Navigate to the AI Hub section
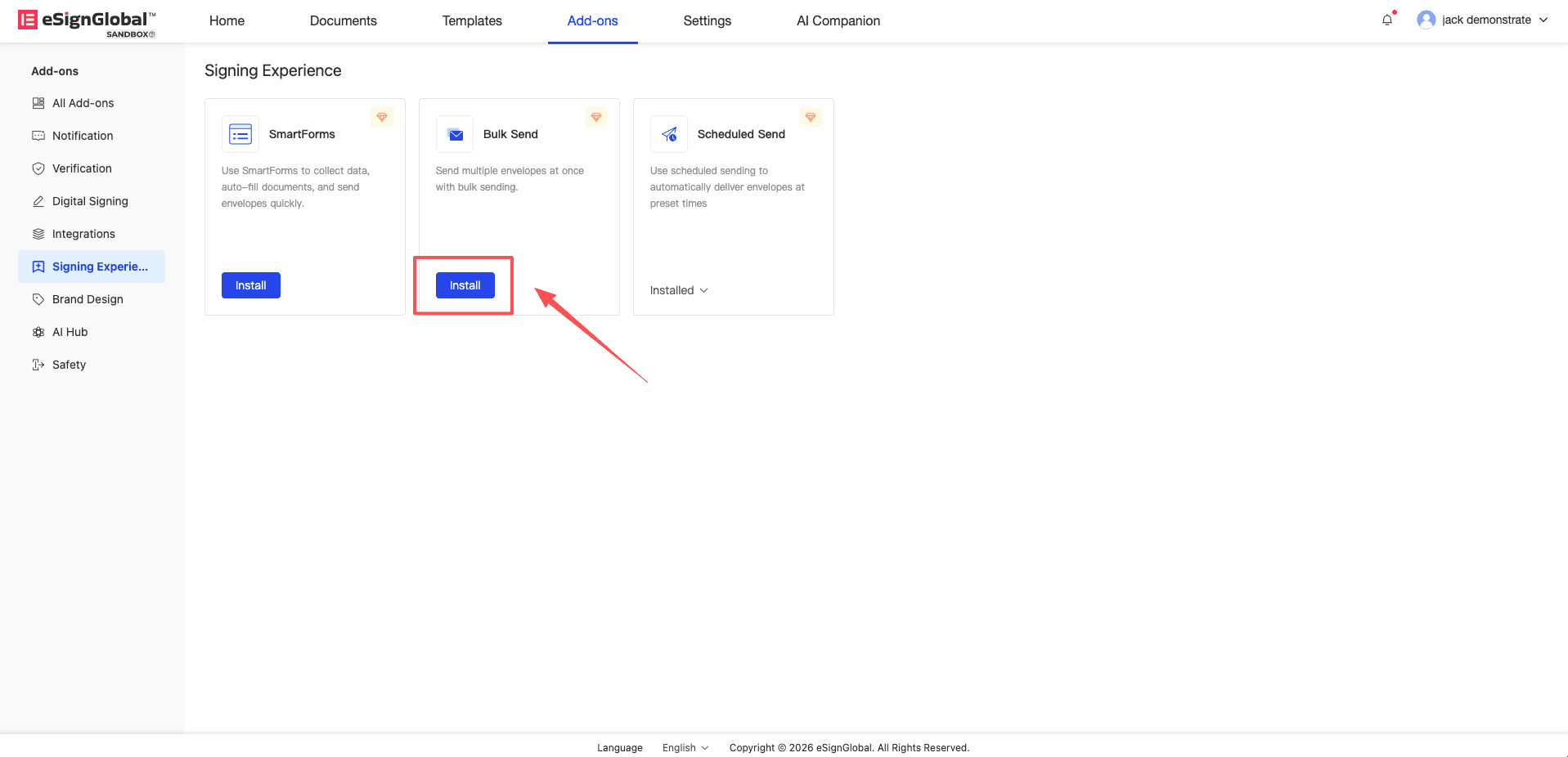 pos(70,332)
